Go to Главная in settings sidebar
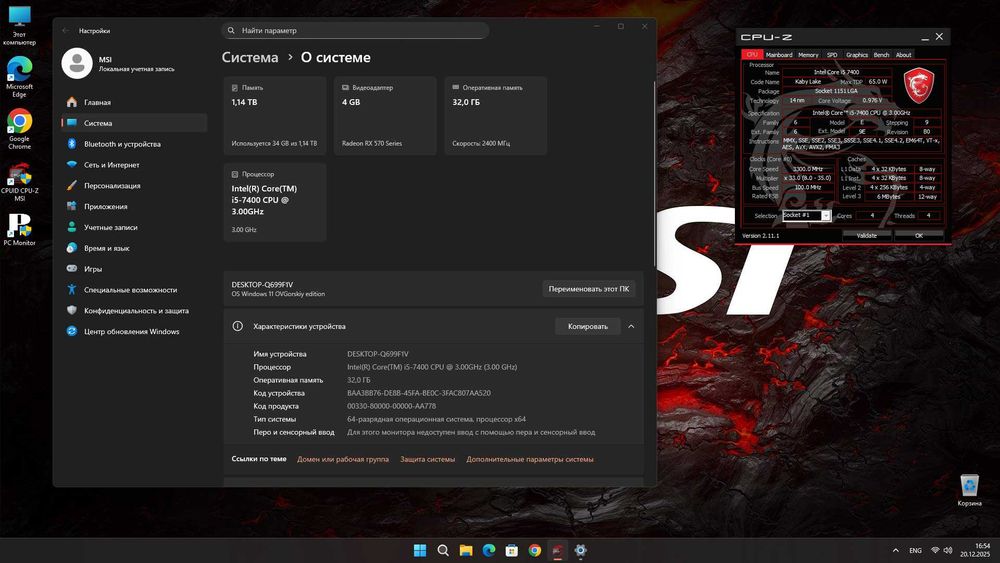Screen dimensions: 1000x563 [134, 102]
